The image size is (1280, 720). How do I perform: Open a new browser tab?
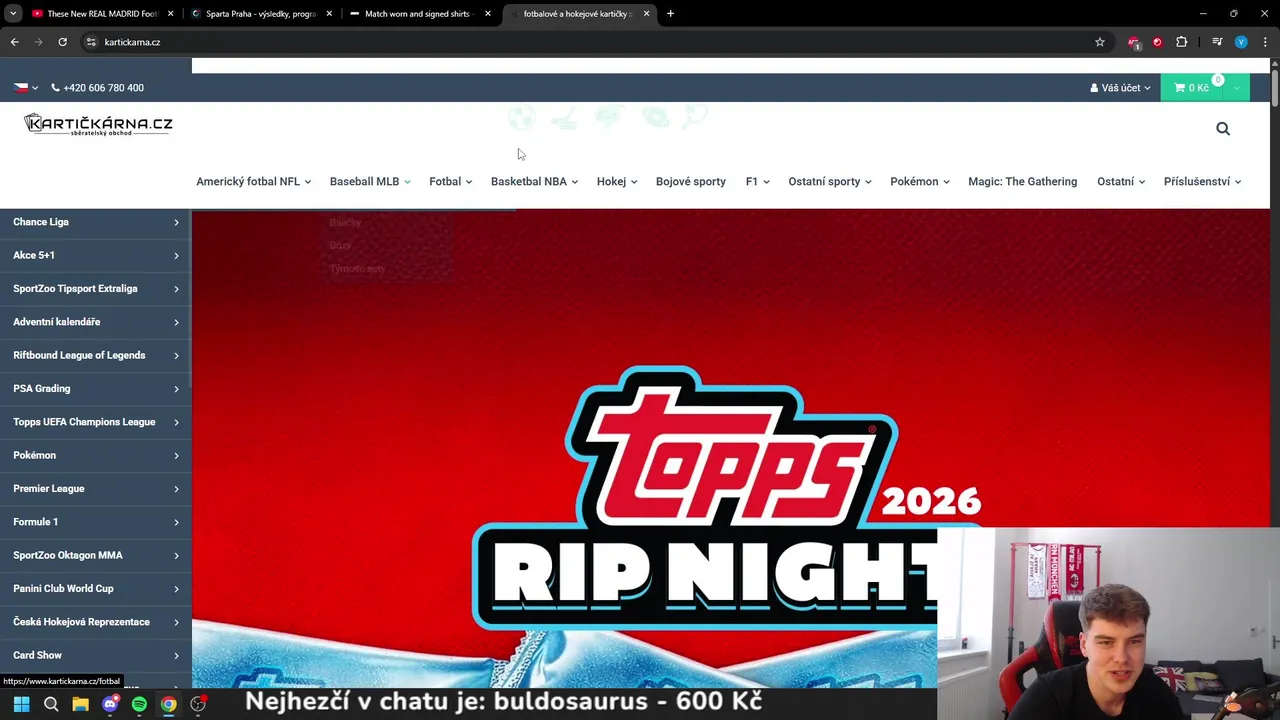coord(670,14)
